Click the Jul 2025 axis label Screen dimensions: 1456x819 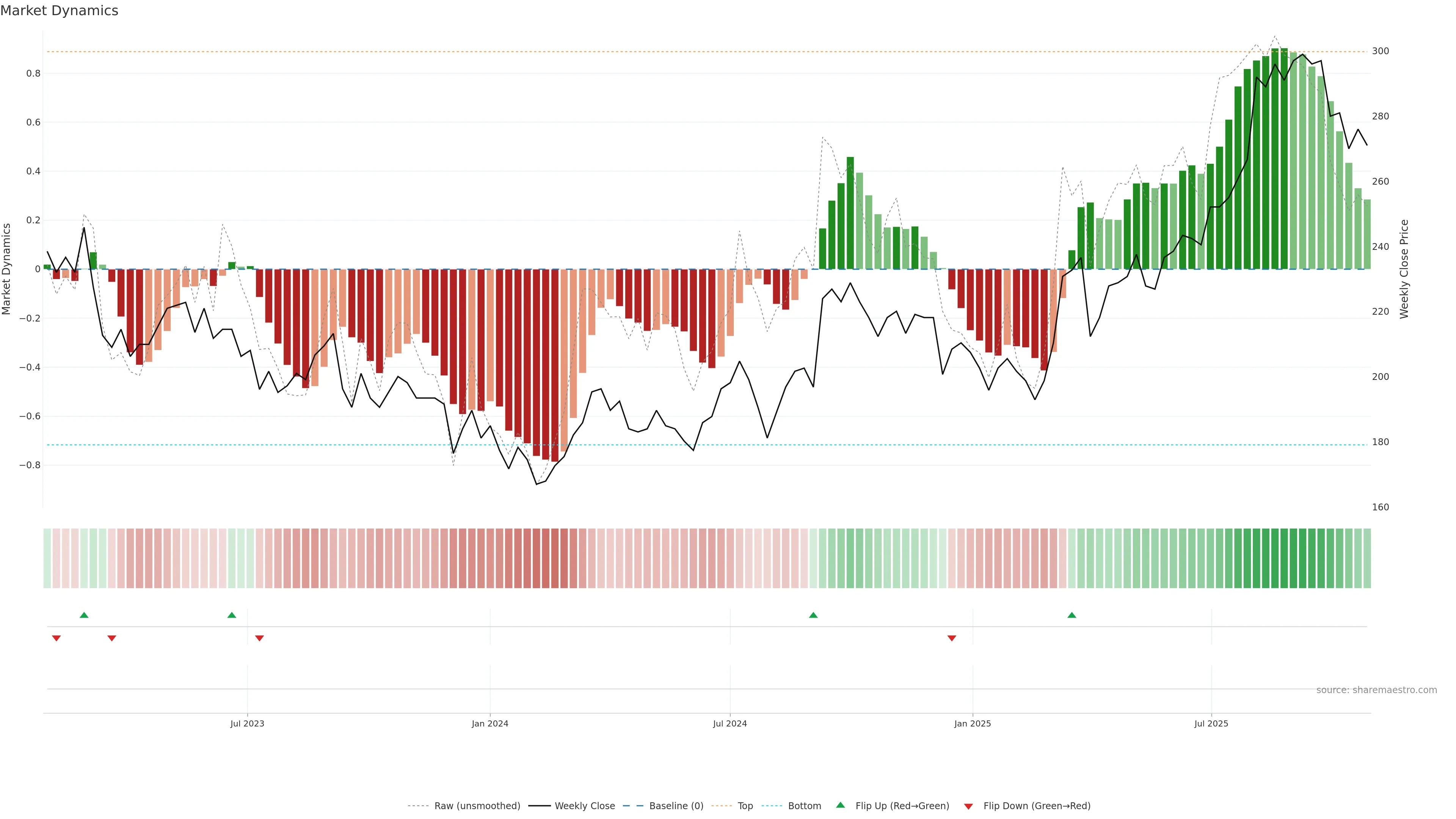pyautogui.click(x=1211, y=723)
